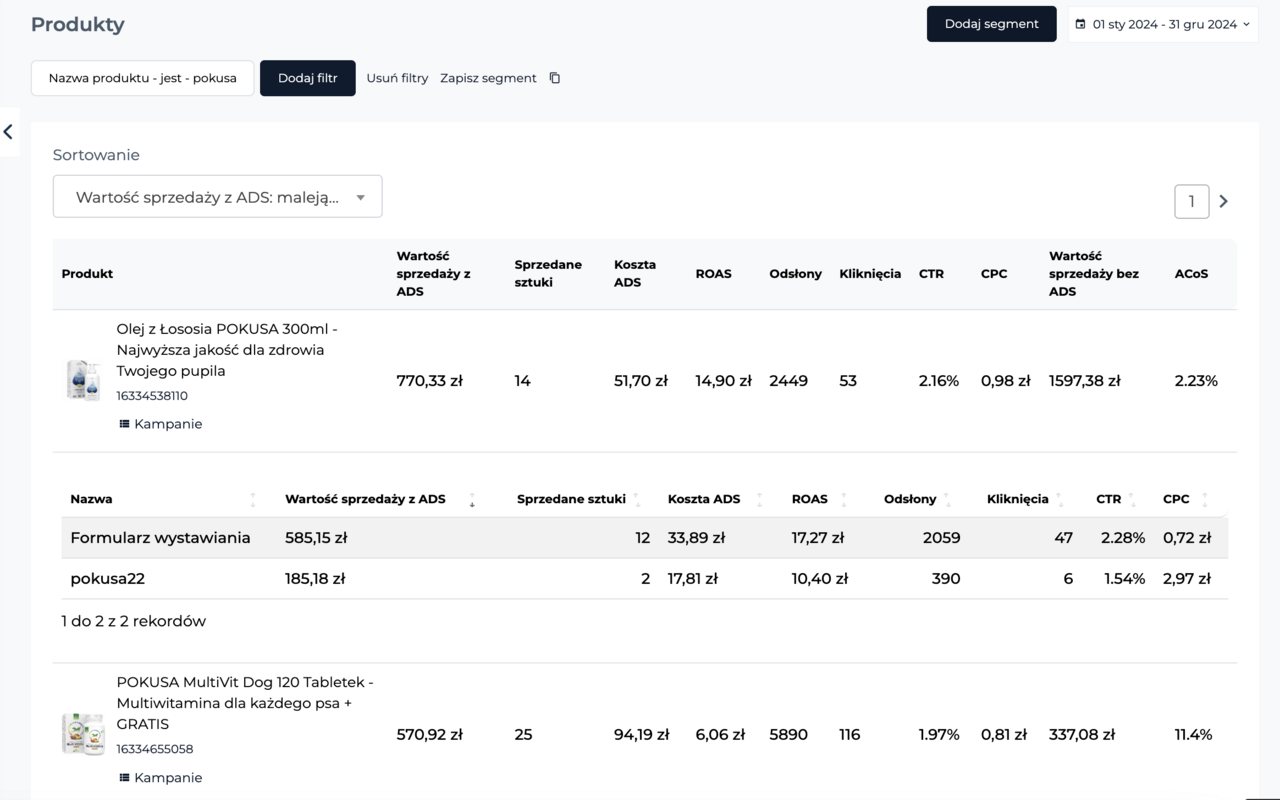Click the copy segment icon
Viewport: 1280px width, 800px height.
[x=555, y=78]
